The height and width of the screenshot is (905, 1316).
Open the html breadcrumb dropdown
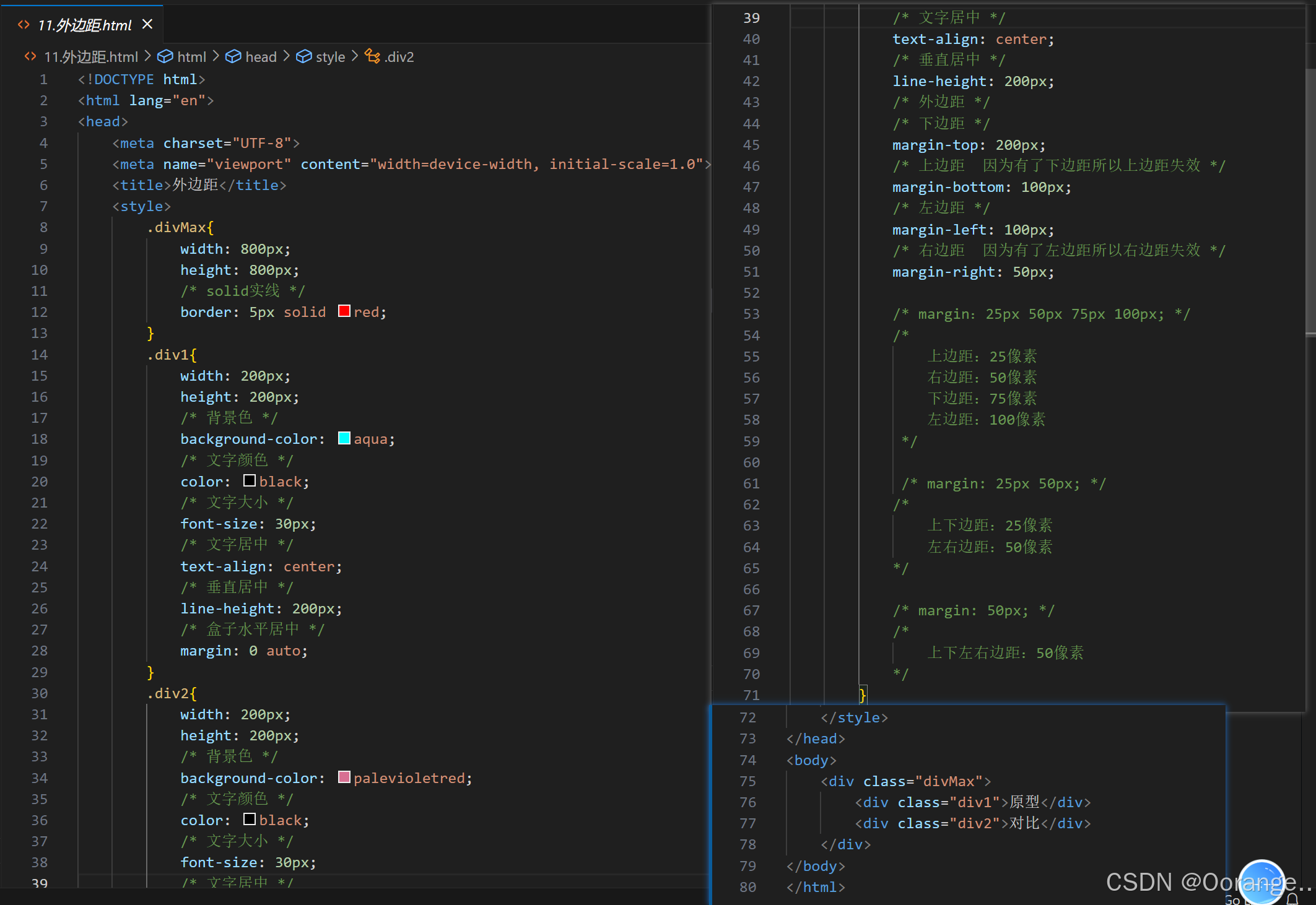point(191,57)
